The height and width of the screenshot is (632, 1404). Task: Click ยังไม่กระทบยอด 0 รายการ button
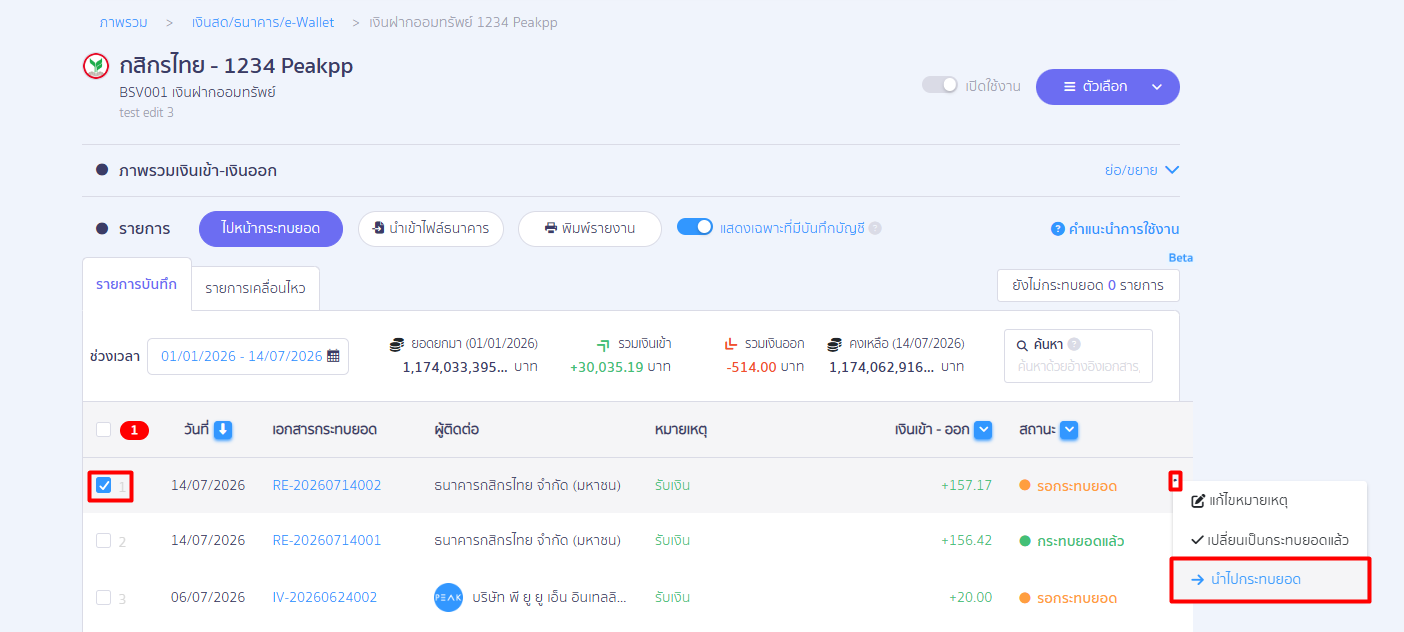(x=1088, y=285)
